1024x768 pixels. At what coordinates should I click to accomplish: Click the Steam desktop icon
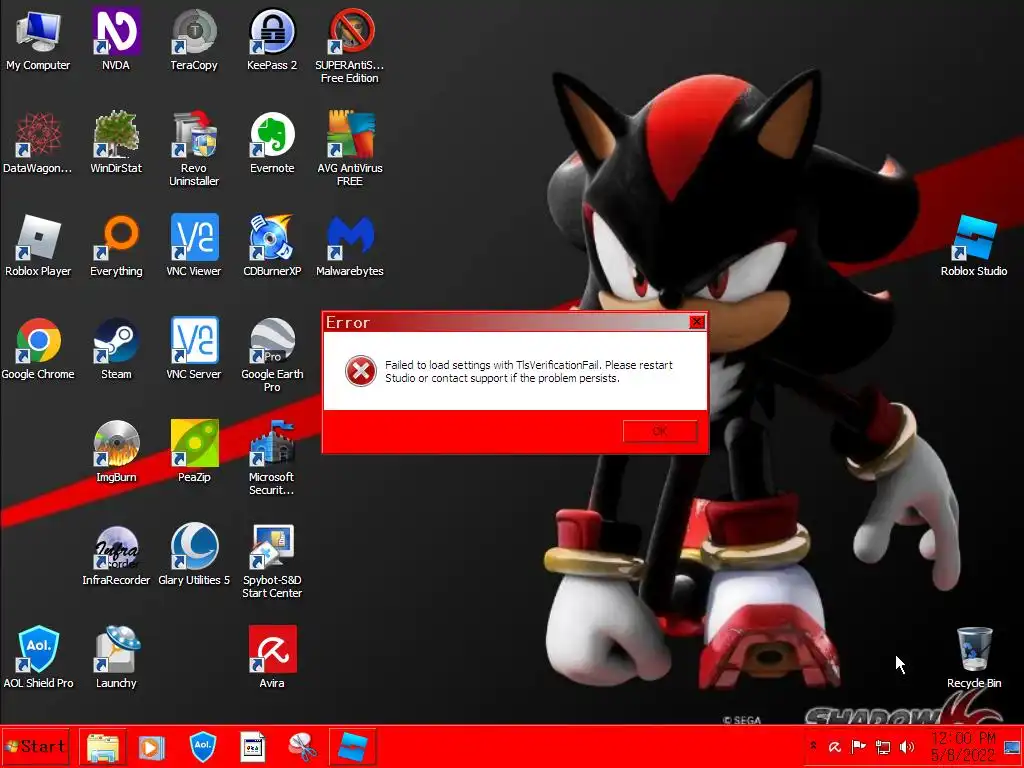click(x=116, y=349)
